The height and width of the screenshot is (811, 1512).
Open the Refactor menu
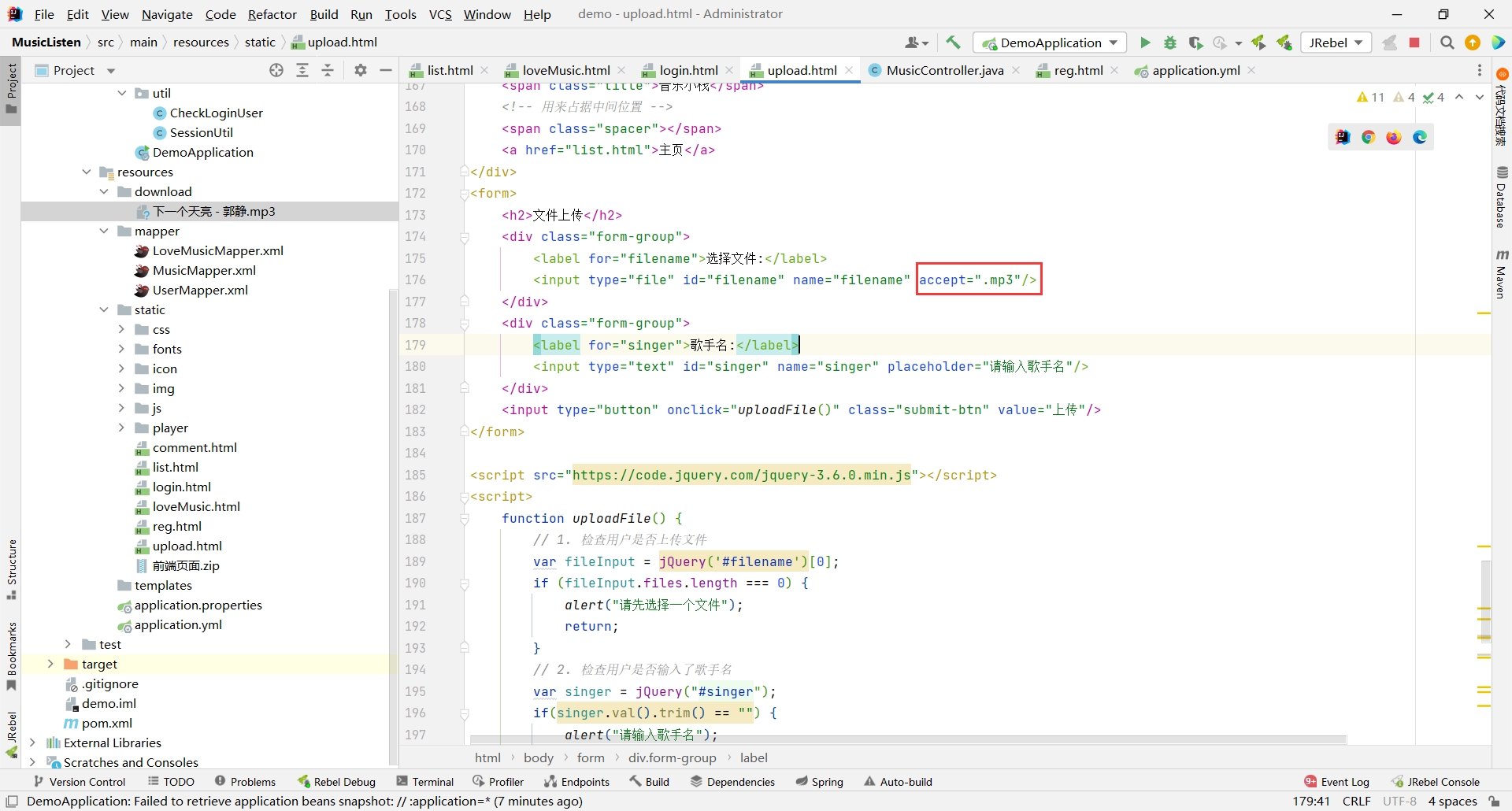pos(272,14)
